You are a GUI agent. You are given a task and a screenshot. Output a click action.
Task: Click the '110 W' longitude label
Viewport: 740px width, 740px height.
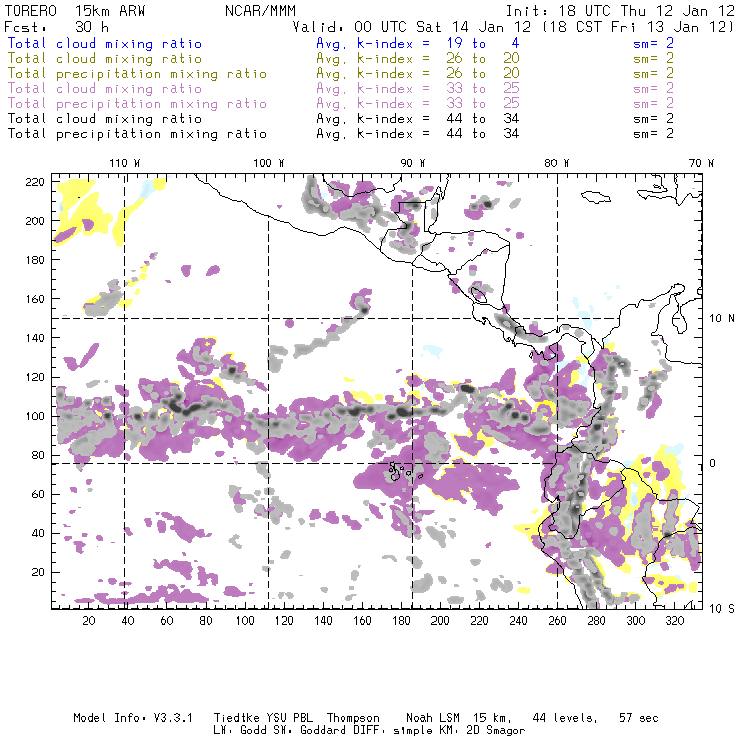pos(125,163)
